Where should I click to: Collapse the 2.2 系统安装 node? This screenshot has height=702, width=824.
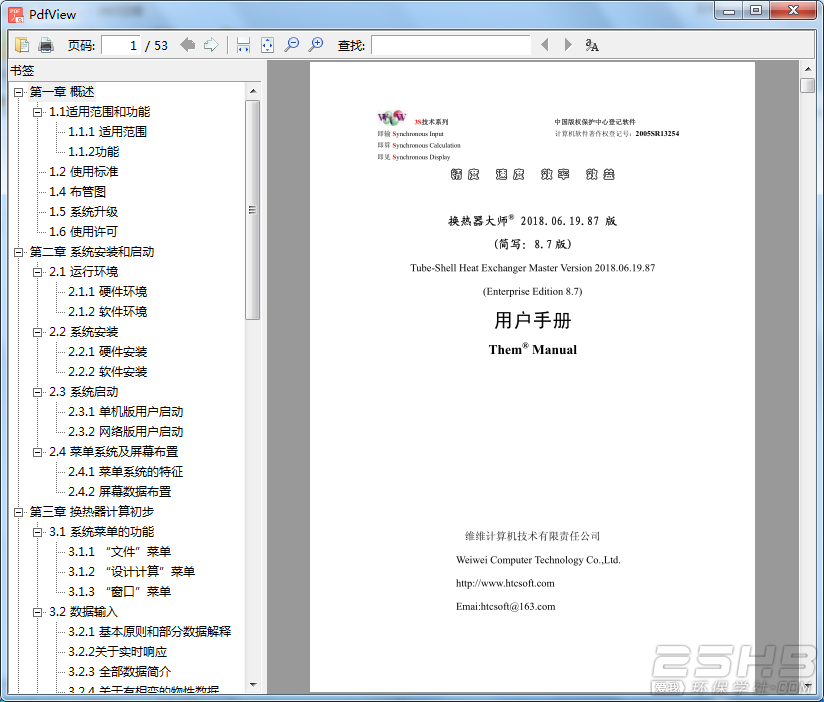click(37, 333)
